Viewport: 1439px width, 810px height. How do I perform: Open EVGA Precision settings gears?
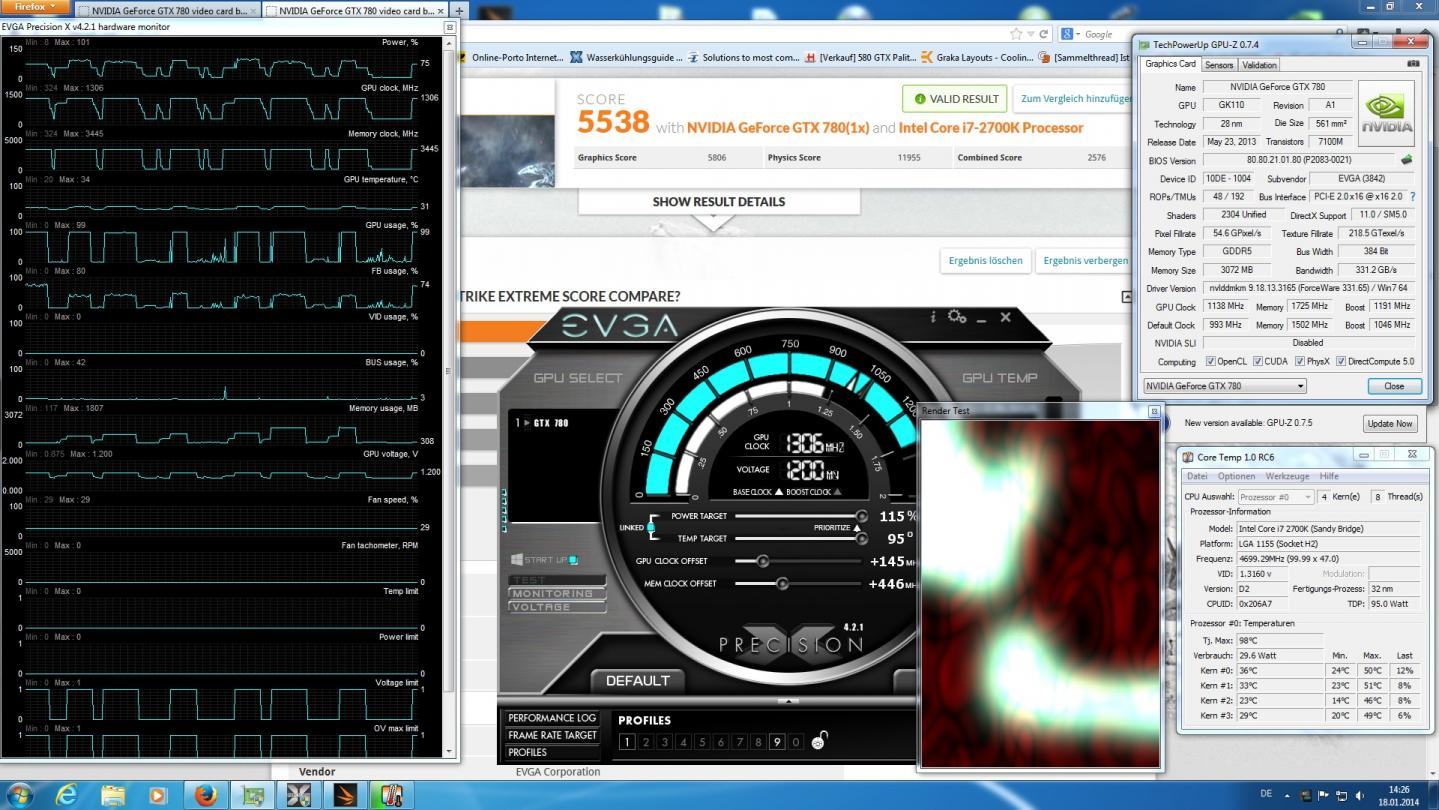coord(957,317)
